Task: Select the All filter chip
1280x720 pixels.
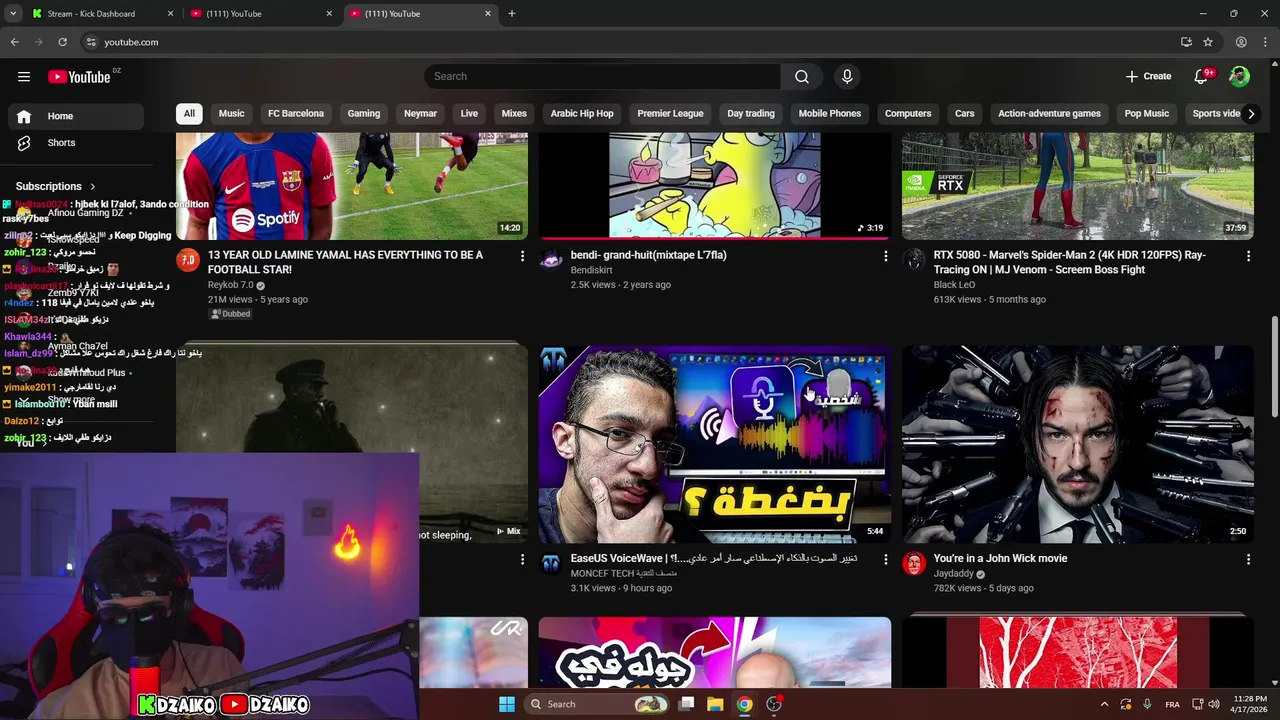Action: tap(189, 114)
